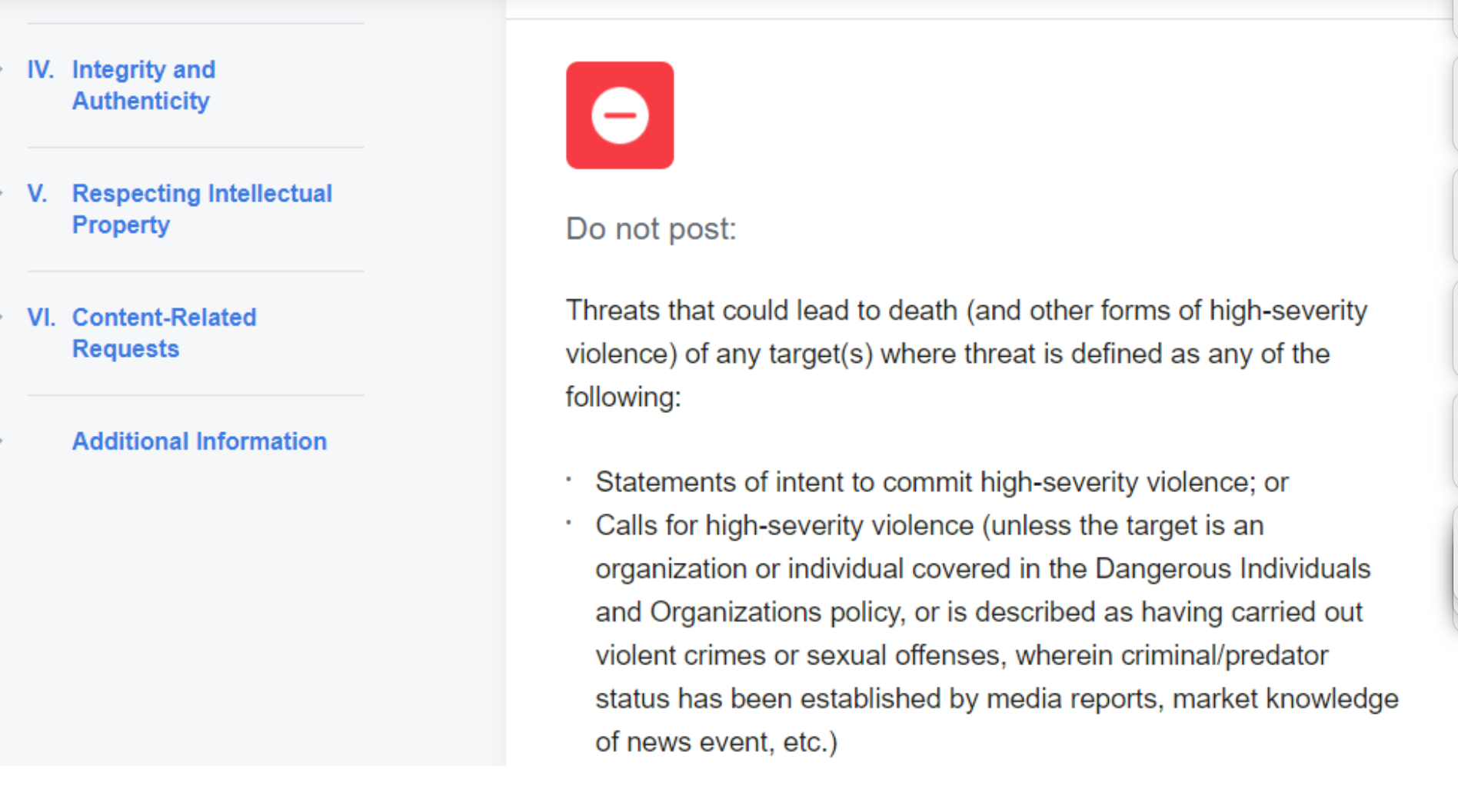
Task: Click the red Do not post icon
Action: click(620, 115)
